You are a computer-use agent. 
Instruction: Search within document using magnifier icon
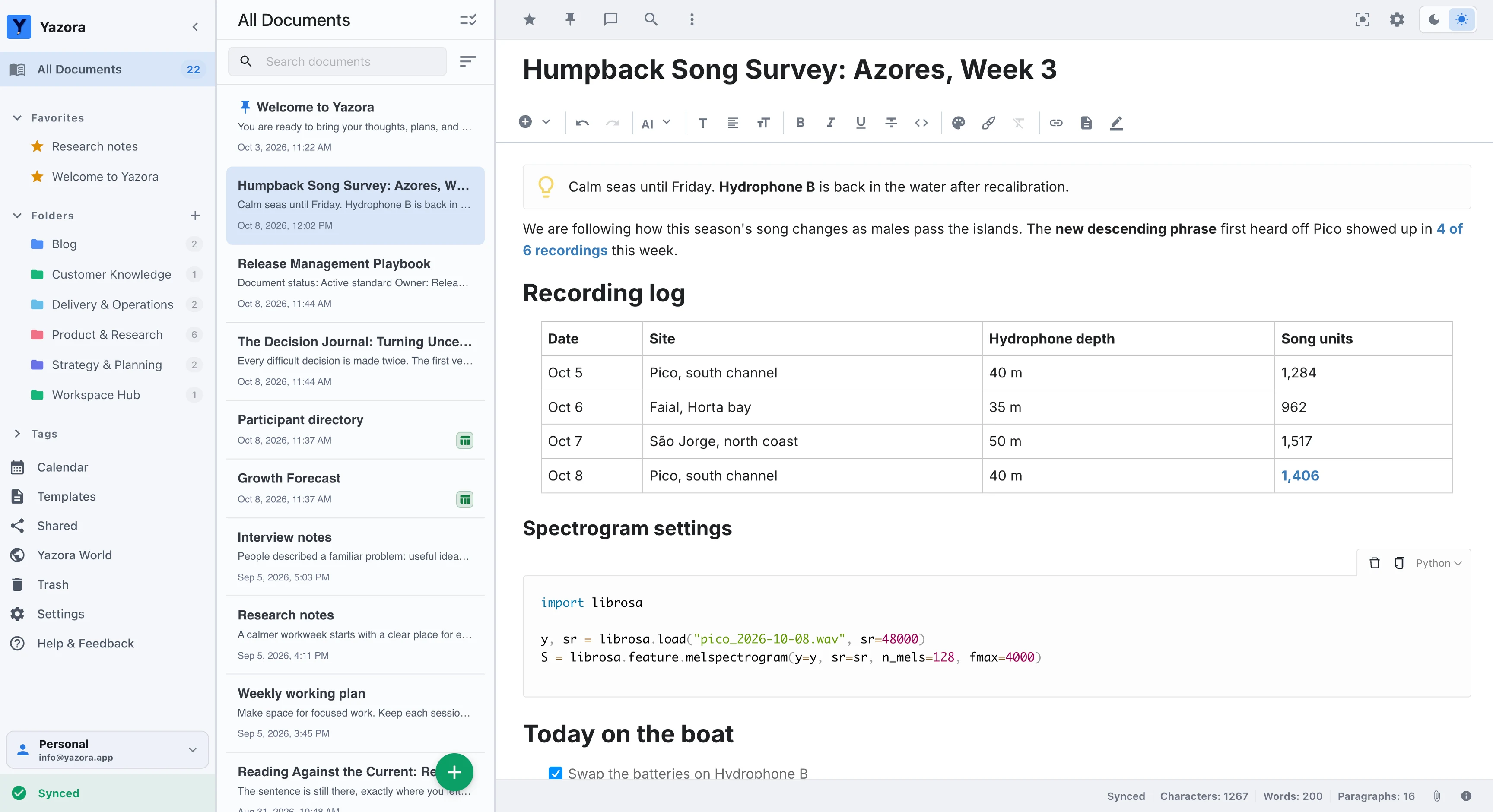pyautogui.click(x=651, y=20)
